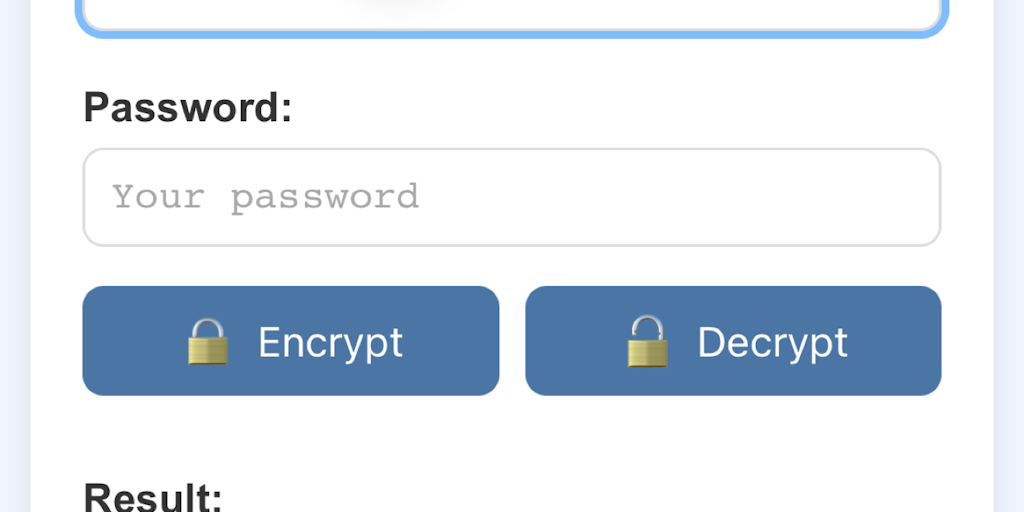The image size is (1024, 512).
Task: Click the gold locked padlock emoji
Action: (x=208, y=342)
